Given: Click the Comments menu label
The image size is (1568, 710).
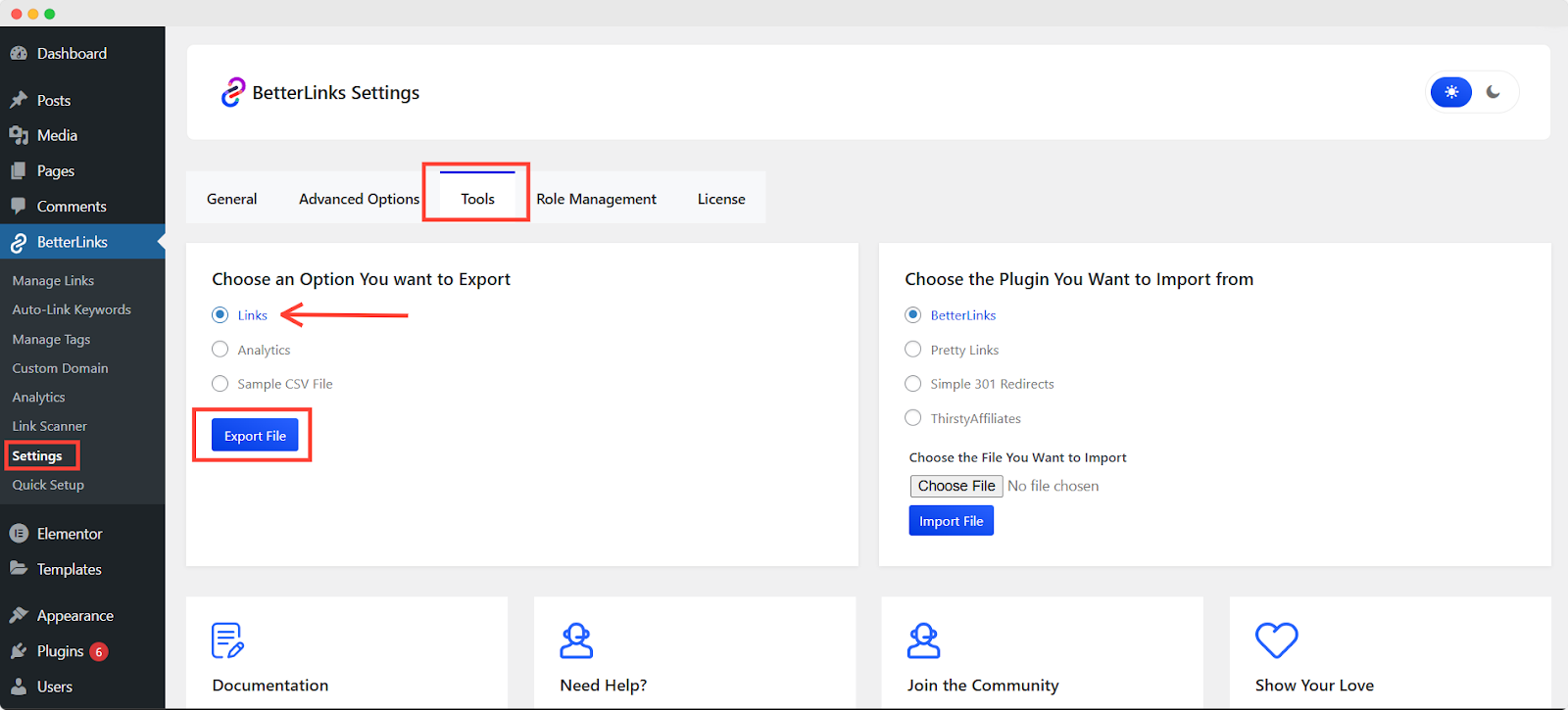Looking at the screenshot, I should (x=72, y=207).
